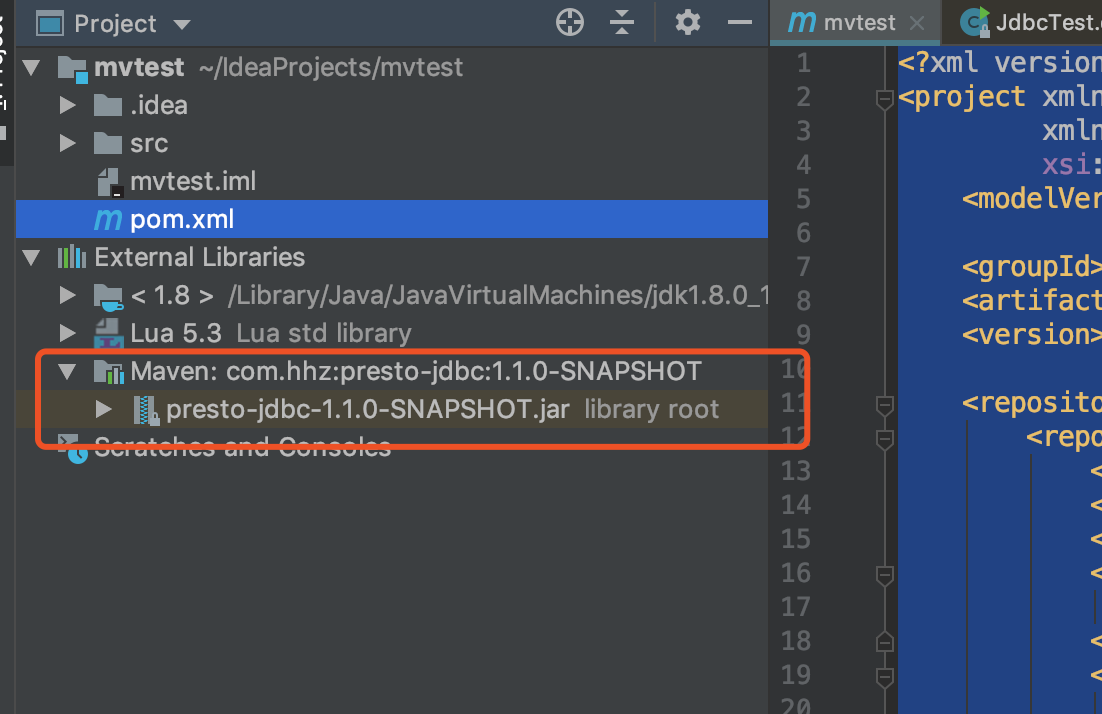The height and width of the screenshot is (714, 1102).
Task: Switch to the JdbcTest editor tab
Action: click(x=1023, y=22)
